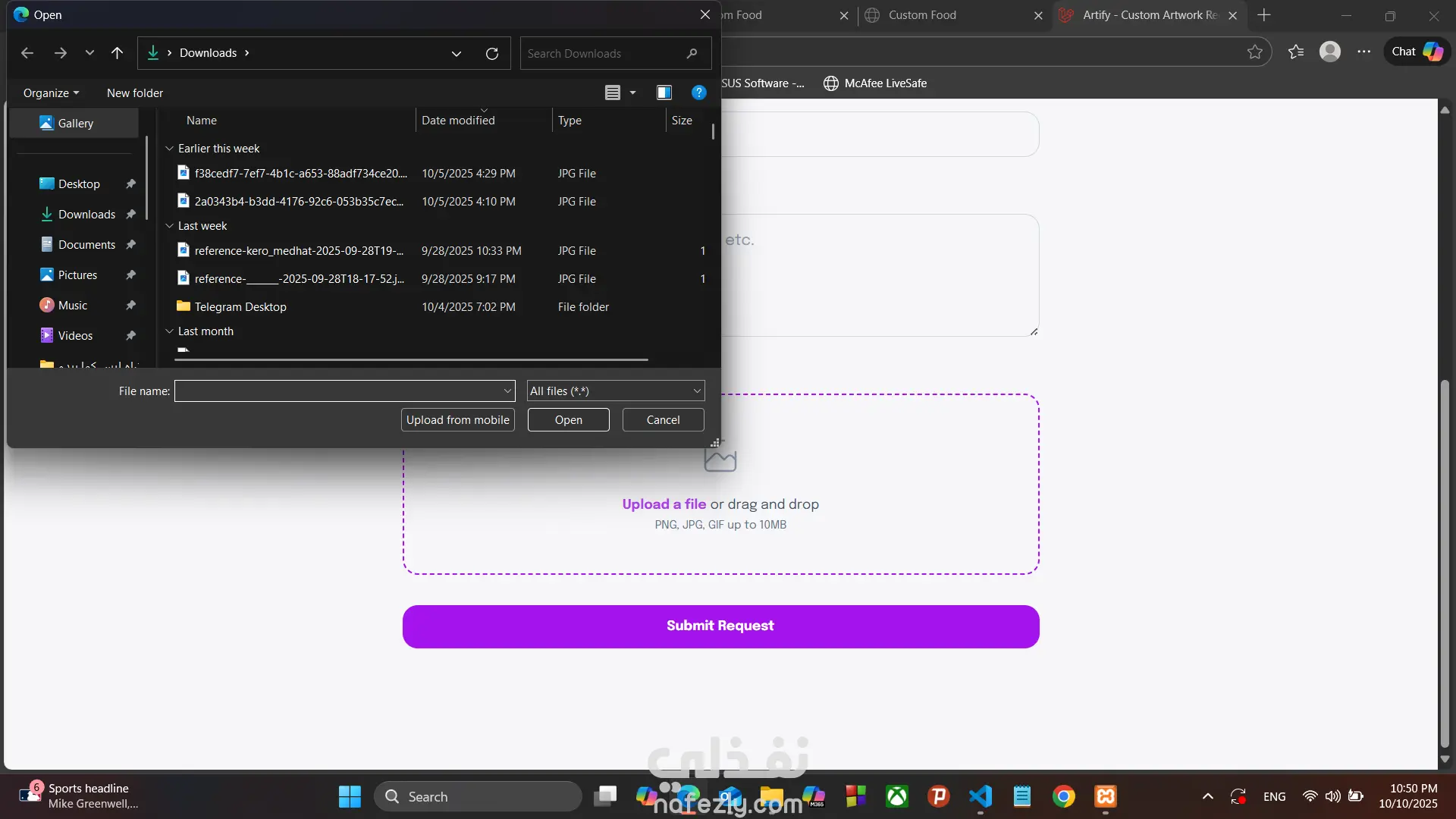Click the Refresh icon in address bar
The image size is (1456, 819).
click(x=492, y=54)
